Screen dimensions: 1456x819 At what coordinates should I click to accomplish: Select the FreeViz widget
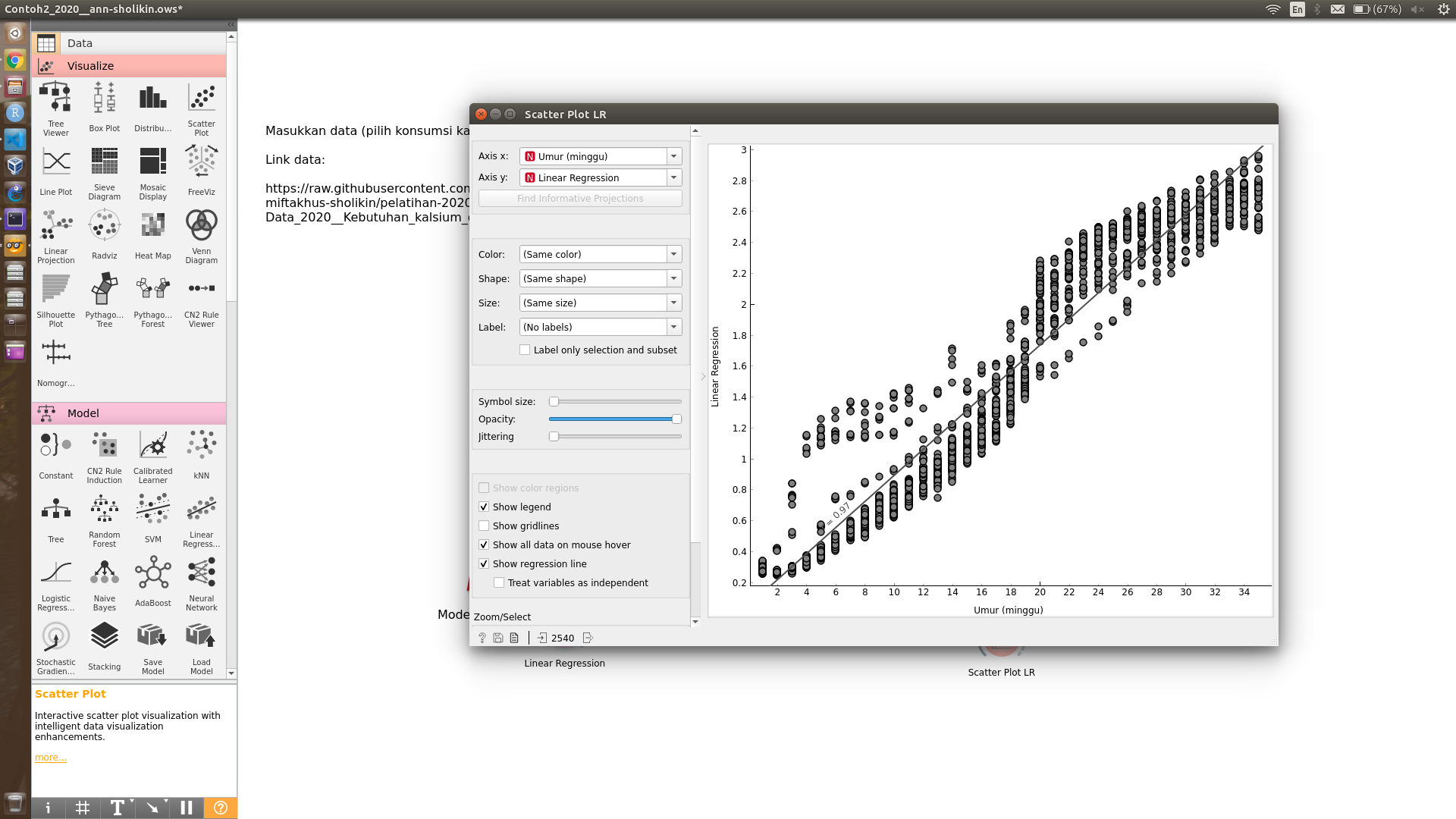[x=202, y=172]
